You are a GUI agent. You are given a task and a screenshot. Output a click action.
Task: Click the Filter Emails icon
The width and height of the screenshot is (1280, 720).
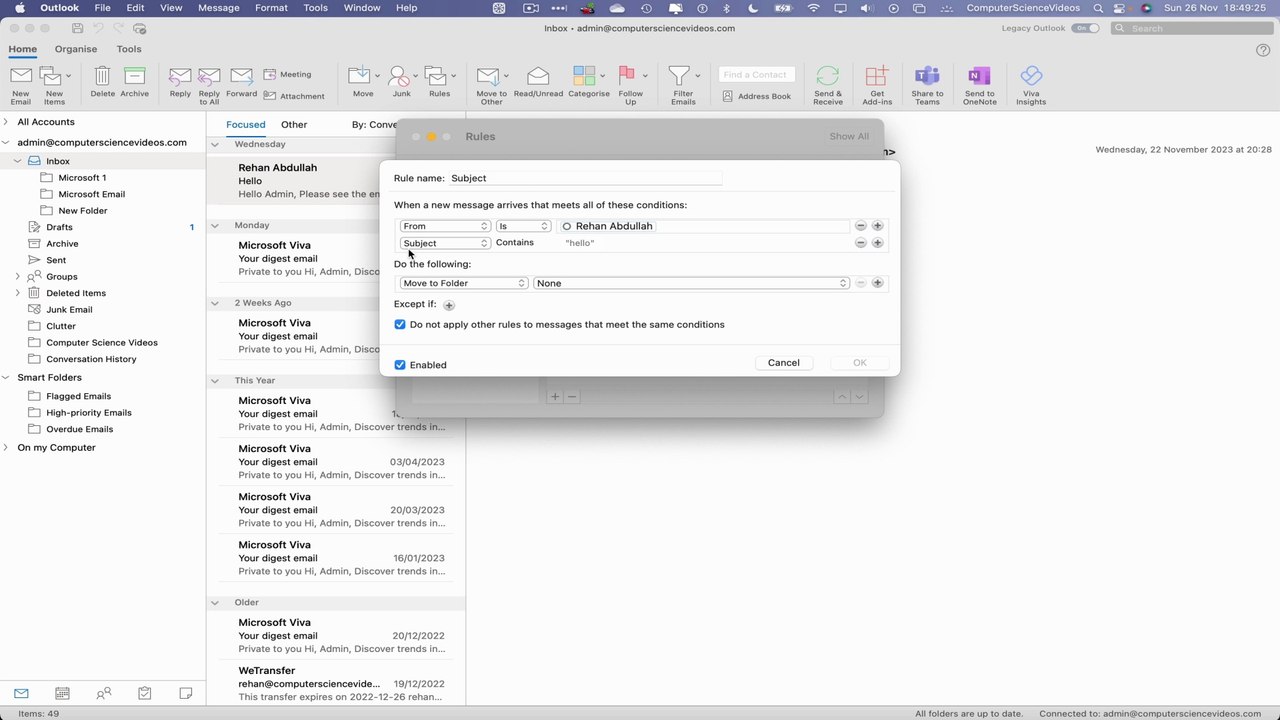679,77
